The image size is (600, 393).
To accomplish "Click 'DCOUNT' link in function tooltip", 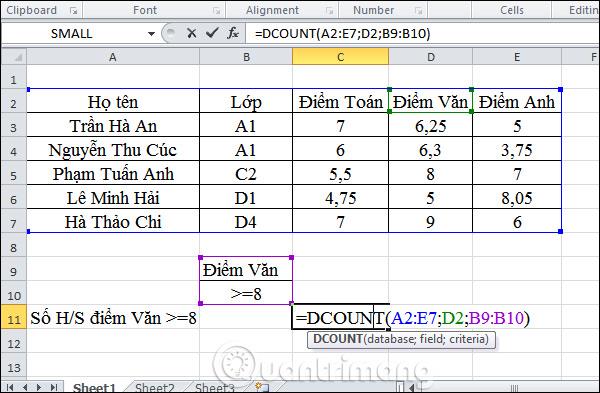I will pyautogui.click(x=338, y=339).
